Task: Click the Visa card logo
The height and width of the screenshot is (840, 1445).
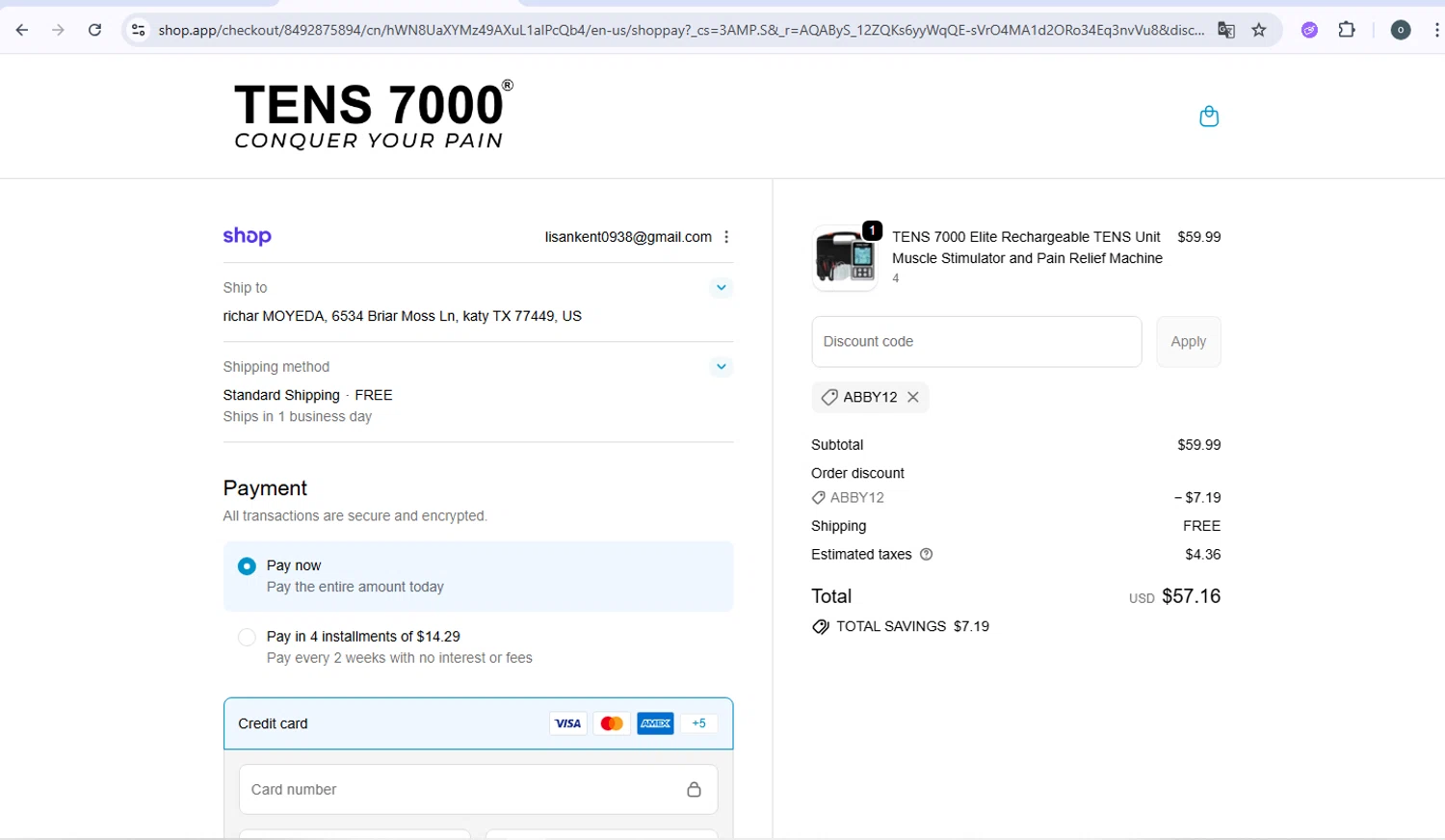Action: click(x=568, y=723)
